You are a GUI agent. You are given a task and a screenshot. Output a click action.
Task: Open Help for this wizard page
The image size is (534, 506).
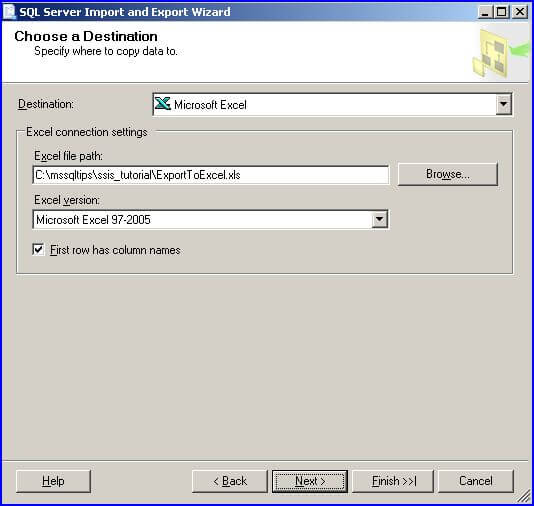tap(53, 481)
